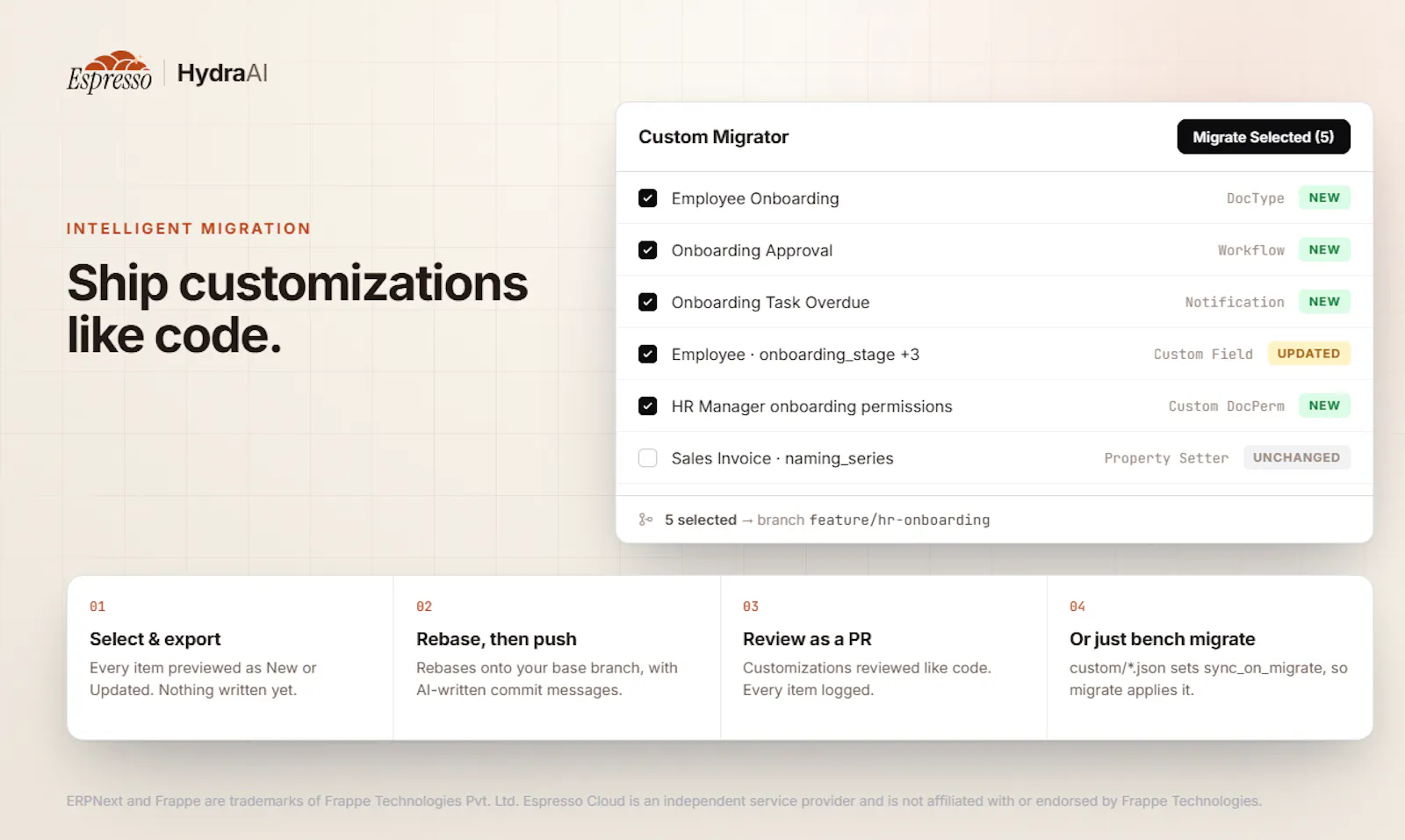The width and height of the screenshot is (1405, 840).
Task: Click the HydraAI brand name
Action: (x=222, y=73)
